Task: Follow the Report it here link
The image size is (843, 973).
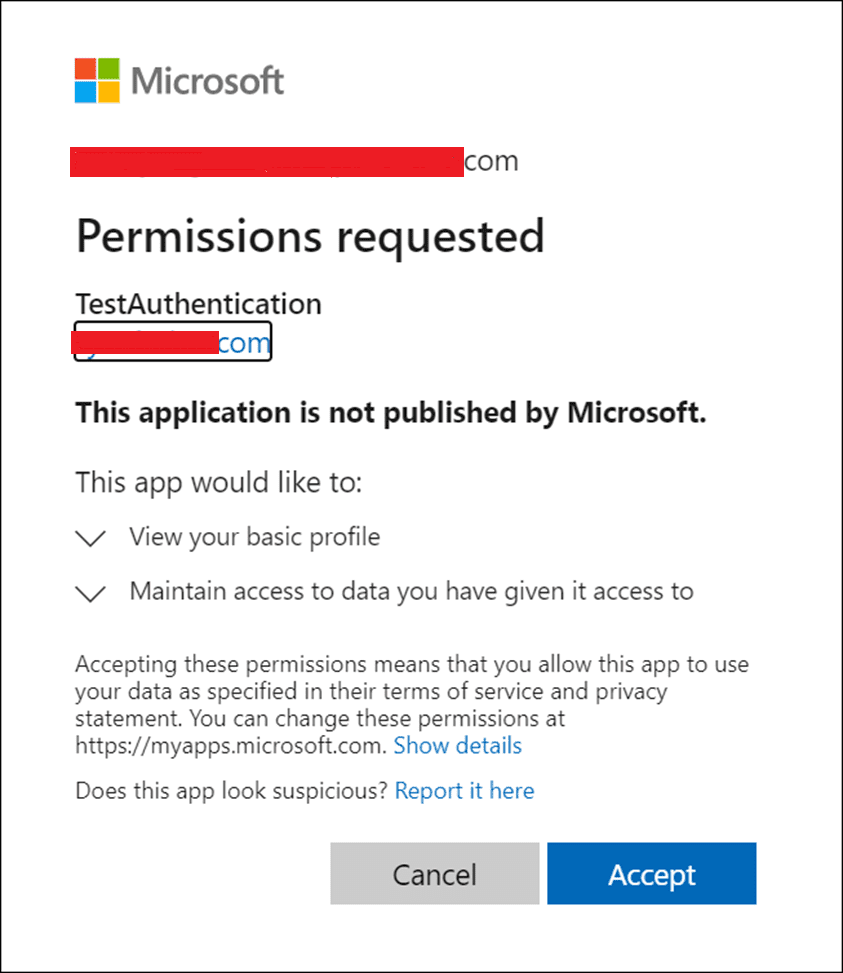Action: [x=464, y=791]
